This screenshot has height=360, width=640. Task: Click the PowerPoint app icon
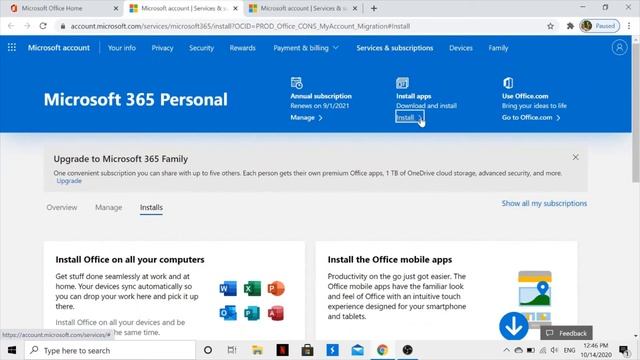coord(276,289)
